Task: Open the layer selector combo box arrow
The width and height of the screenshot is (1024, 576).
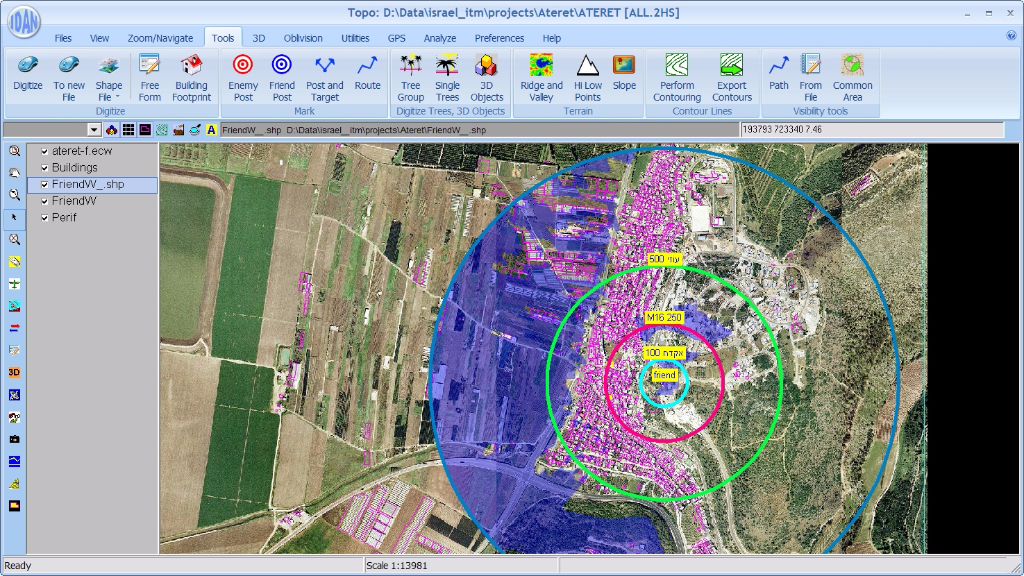Action: coord(94,130)
